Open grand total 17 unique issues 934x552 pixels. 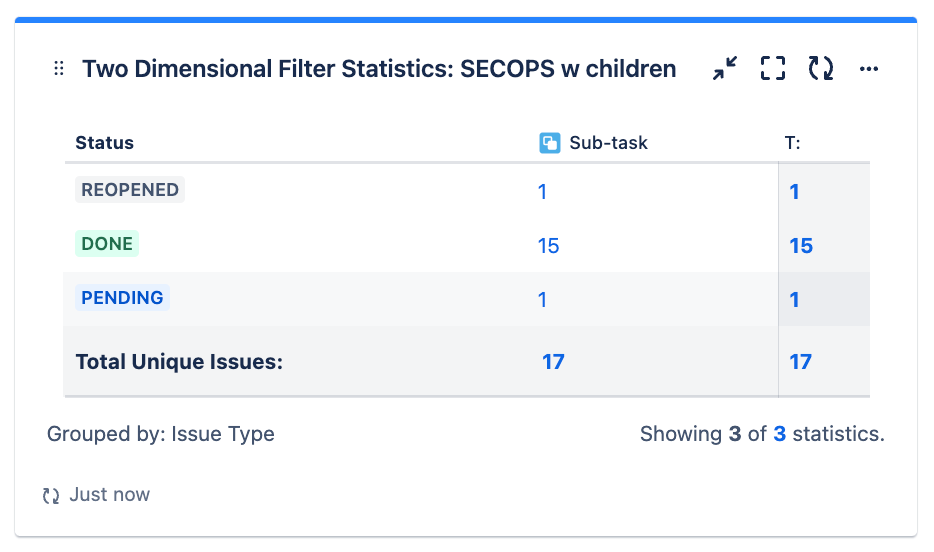[801, 362]
